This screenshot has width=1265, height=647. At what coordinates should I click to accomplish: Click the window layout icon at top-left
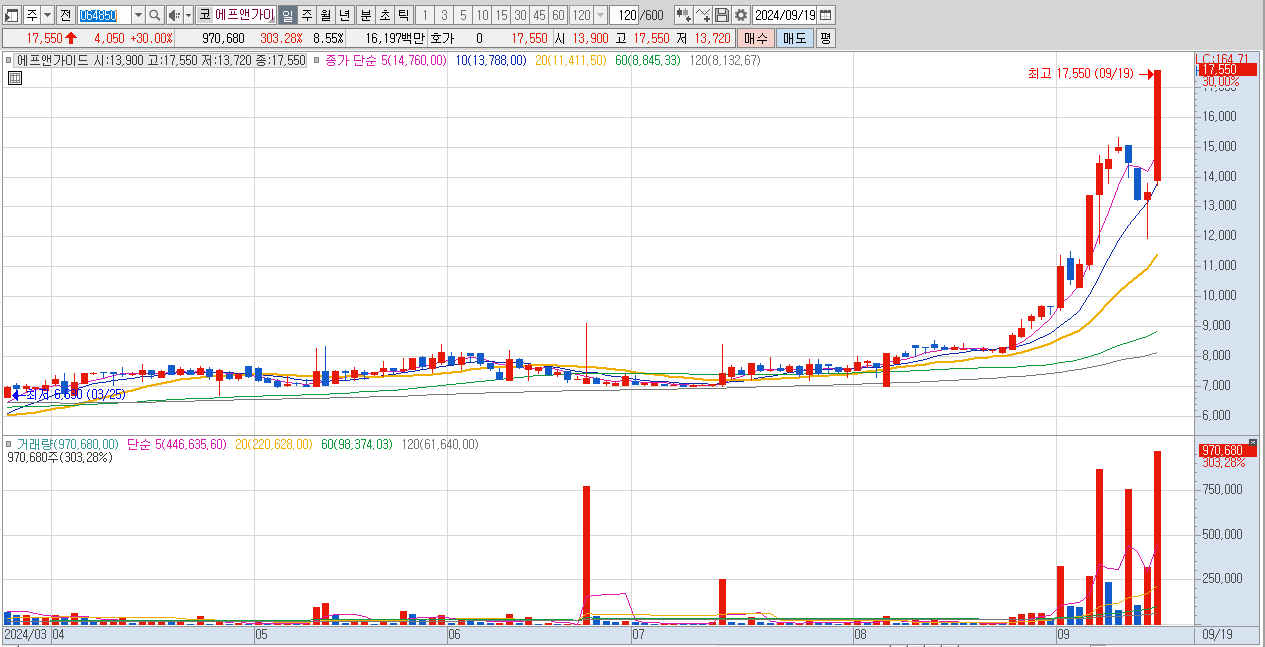point(11,15)
